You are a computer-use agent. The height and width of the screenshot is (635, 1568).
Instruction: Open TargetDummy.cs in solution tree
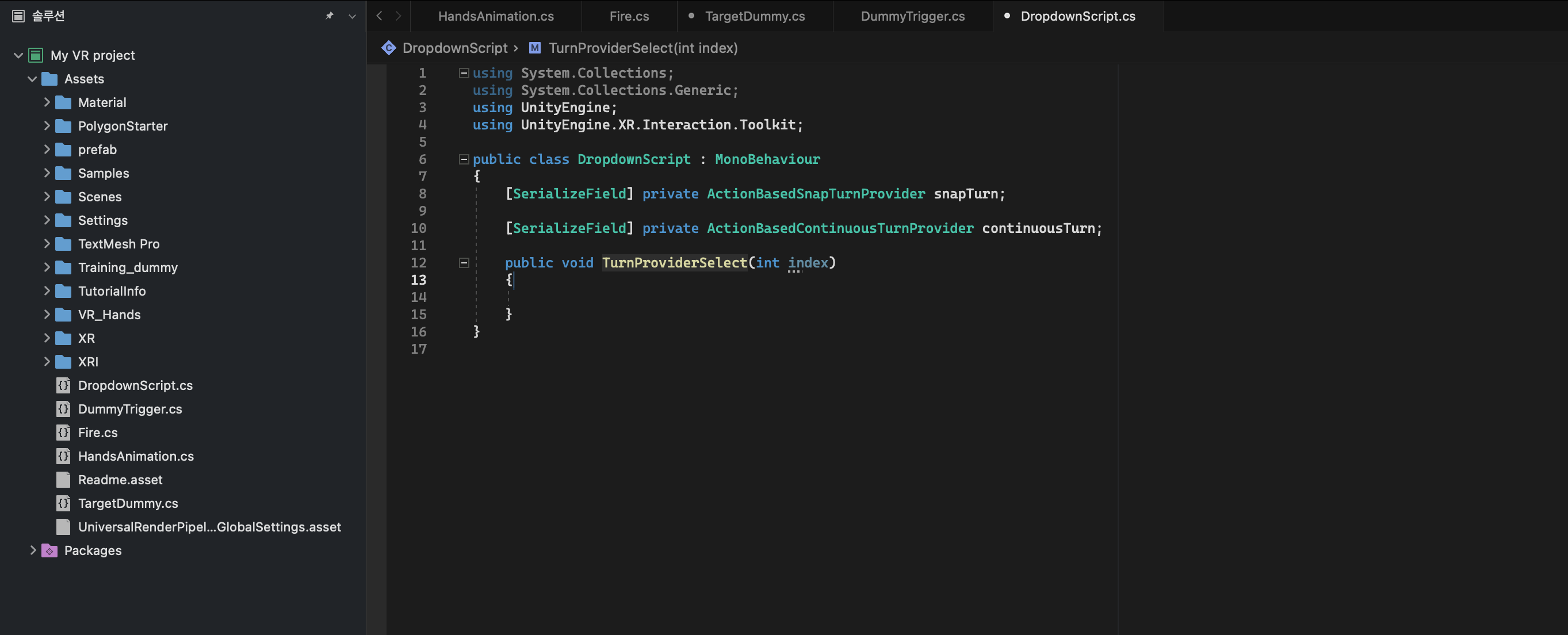pyautogui.click(x=128, y=503)
